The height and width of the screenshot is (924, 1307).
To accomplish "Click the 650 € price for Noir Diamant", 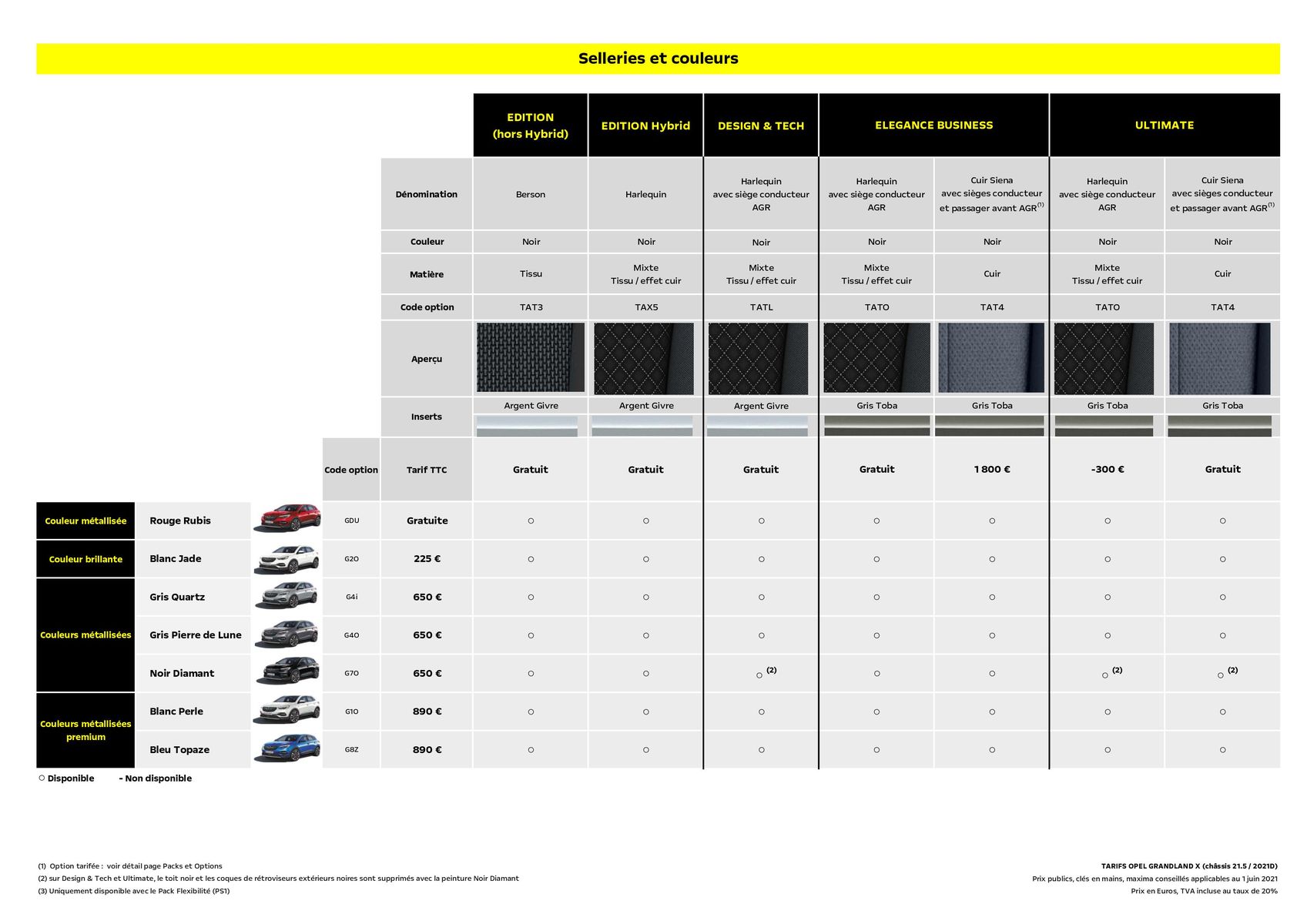I will [x=427, y=673].
